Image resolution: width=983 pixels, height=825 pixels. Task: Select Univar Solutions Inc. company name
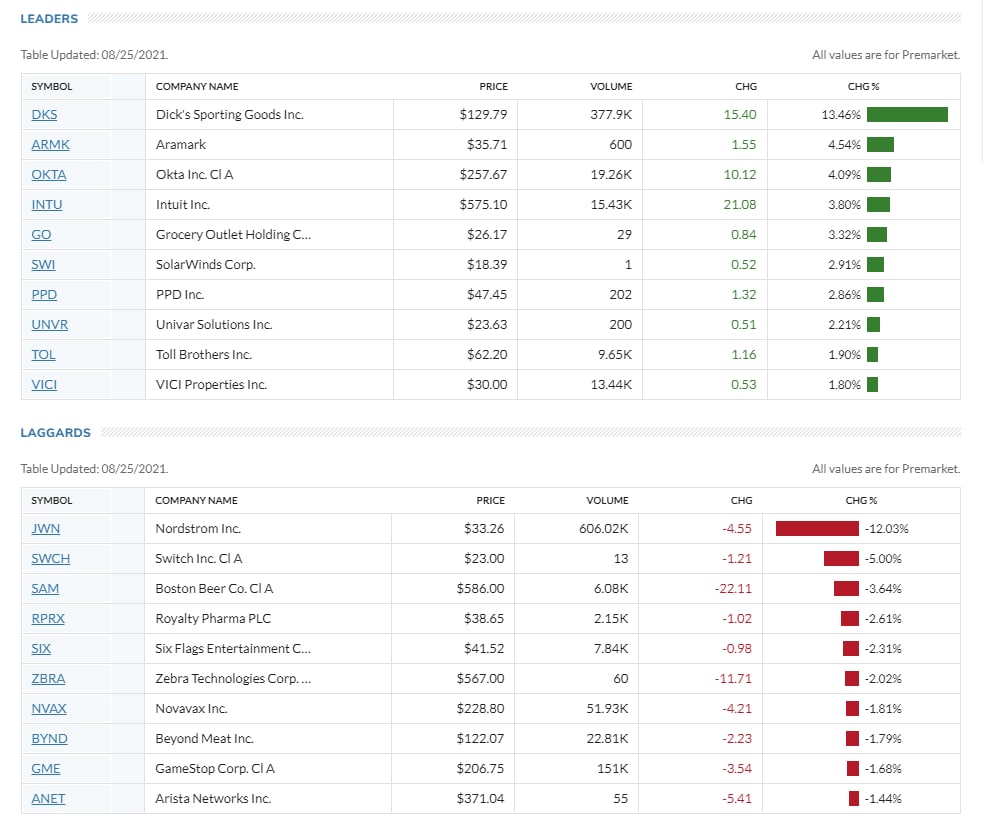point(214,325)
